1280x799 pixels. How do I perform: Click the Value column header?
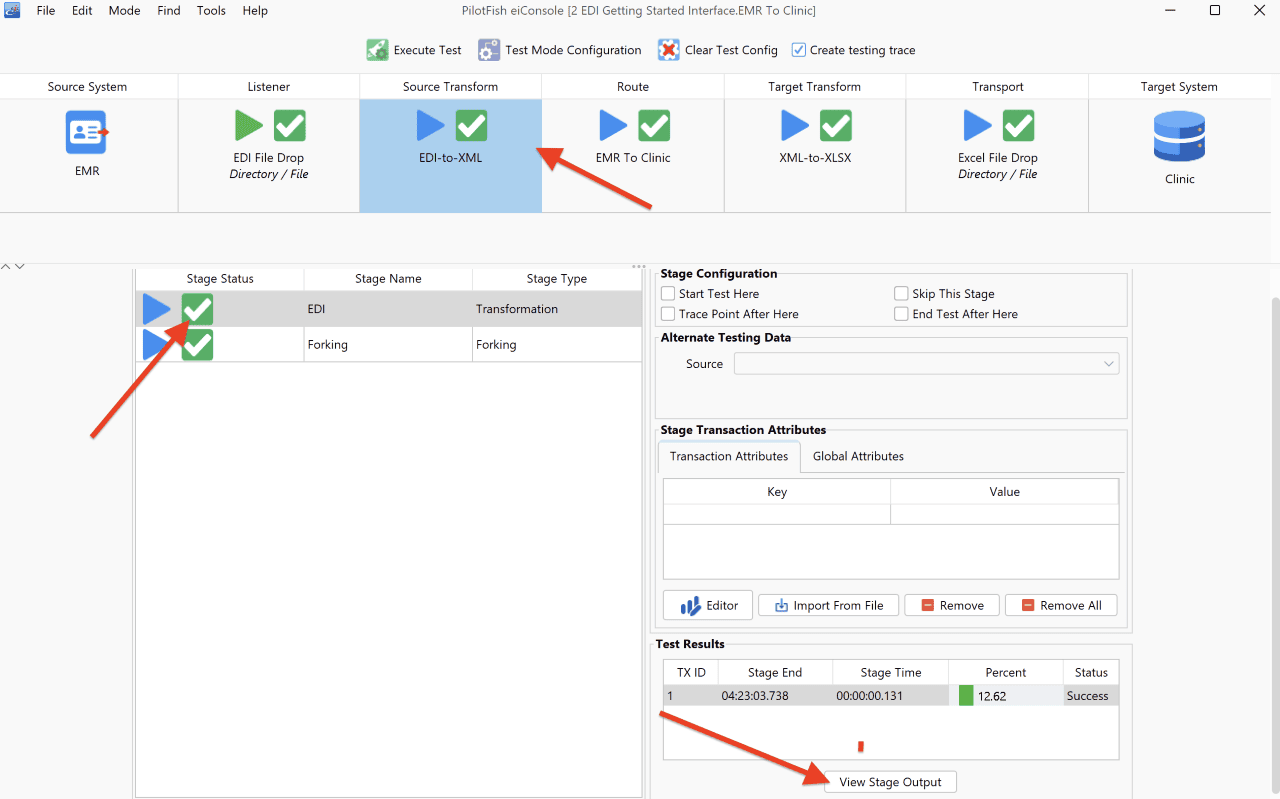1005,492
